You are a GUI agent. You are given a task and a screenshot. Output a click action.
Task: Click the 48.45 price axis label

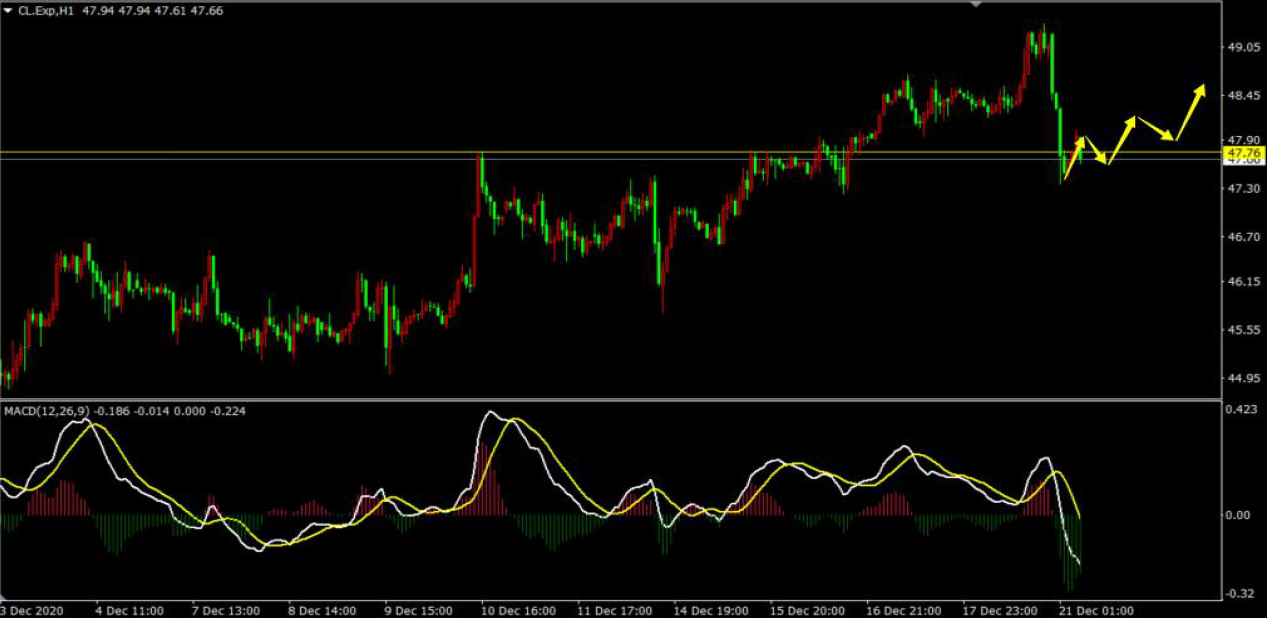pos(1243,96)
